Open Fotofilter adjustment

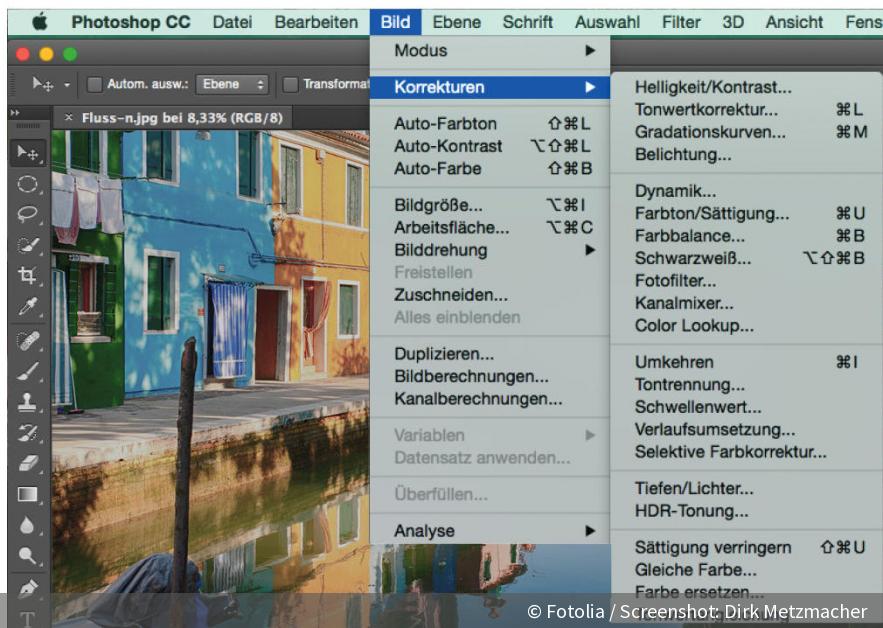[747, 280]
